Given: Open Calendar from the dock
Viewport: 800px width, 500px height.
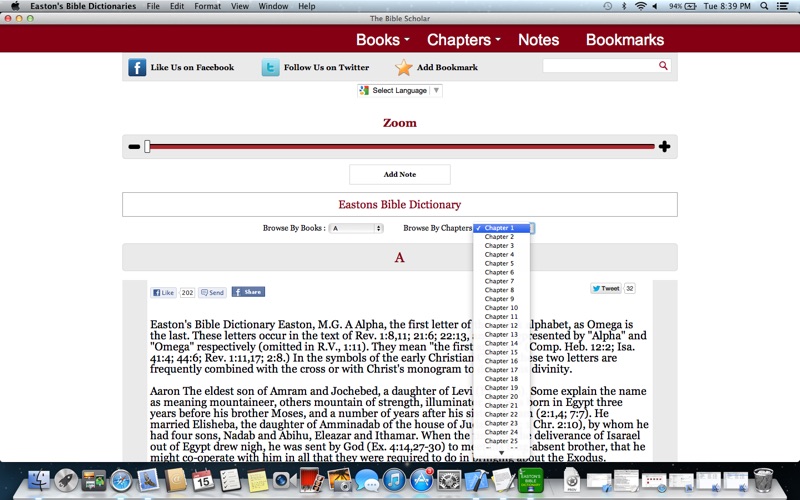Looking at the screenshot, I should coord(203,480).
